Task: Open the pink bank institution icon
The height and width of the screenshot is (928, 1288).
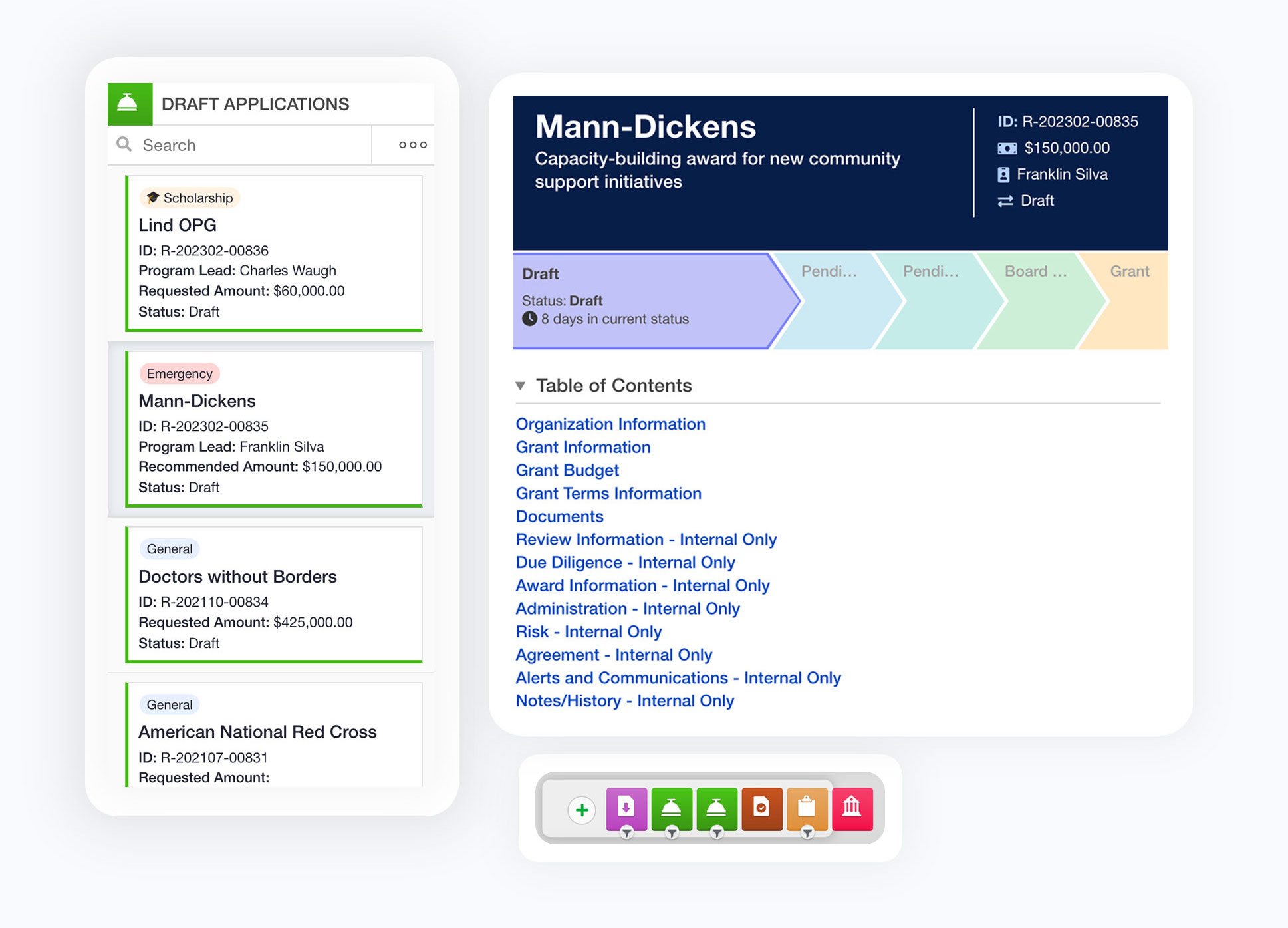Action: pyautogui.click(x=853, y=808)
